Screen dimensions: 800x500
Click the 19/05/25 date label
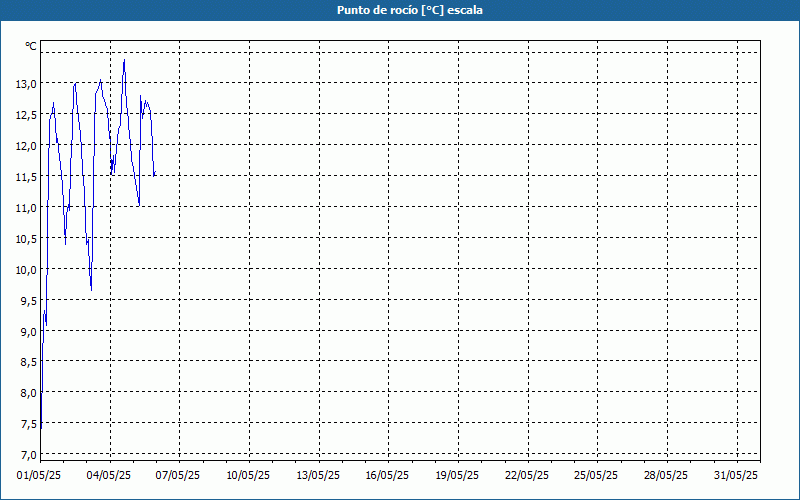coord(458,475)
